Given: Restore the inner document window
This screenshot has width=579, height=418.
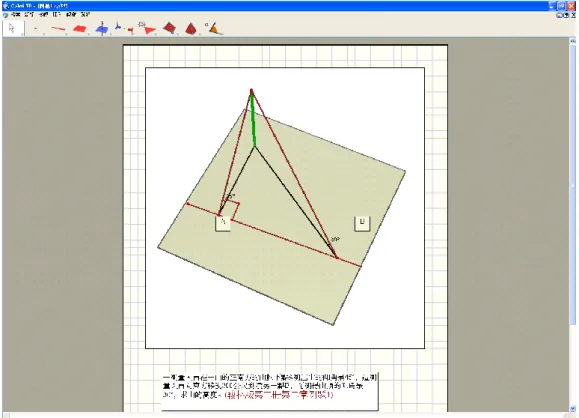Looking at the screenshot, I should click(x=566, y=15).
